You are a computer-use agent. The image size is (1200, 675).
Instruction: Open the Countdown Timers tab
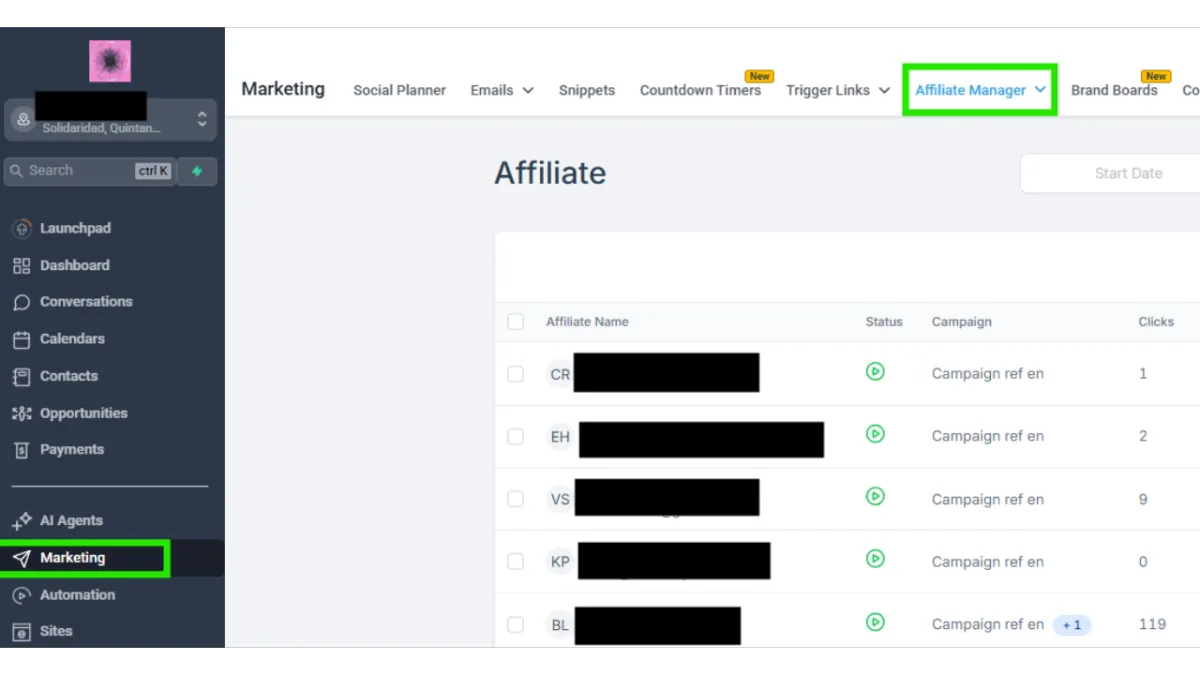[700, 90]
